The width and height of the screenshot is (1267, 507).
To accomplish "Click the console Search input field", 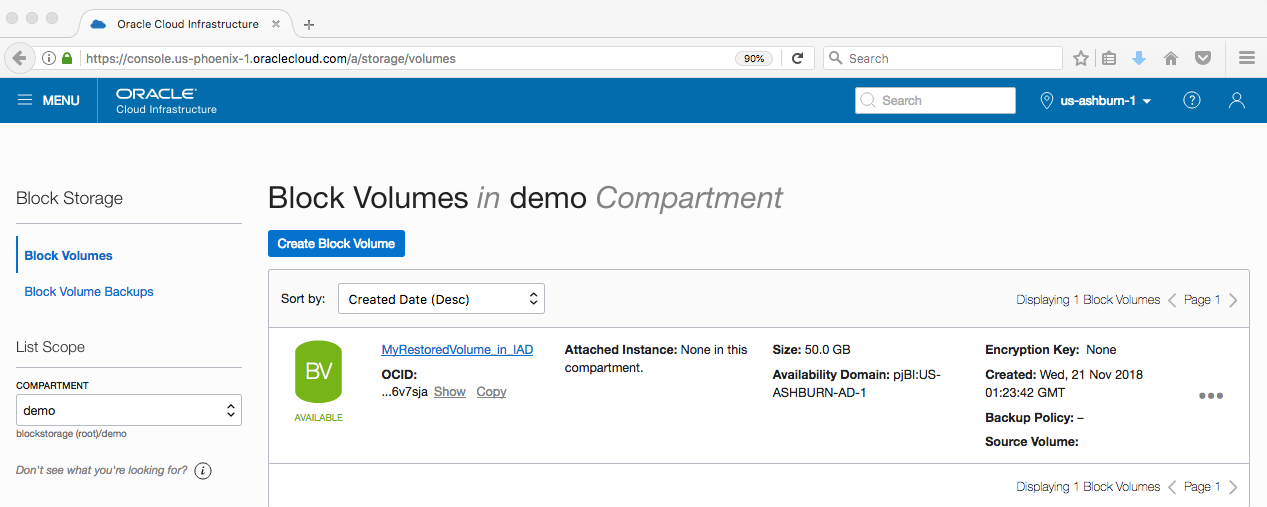I will (x=935, y=100).
